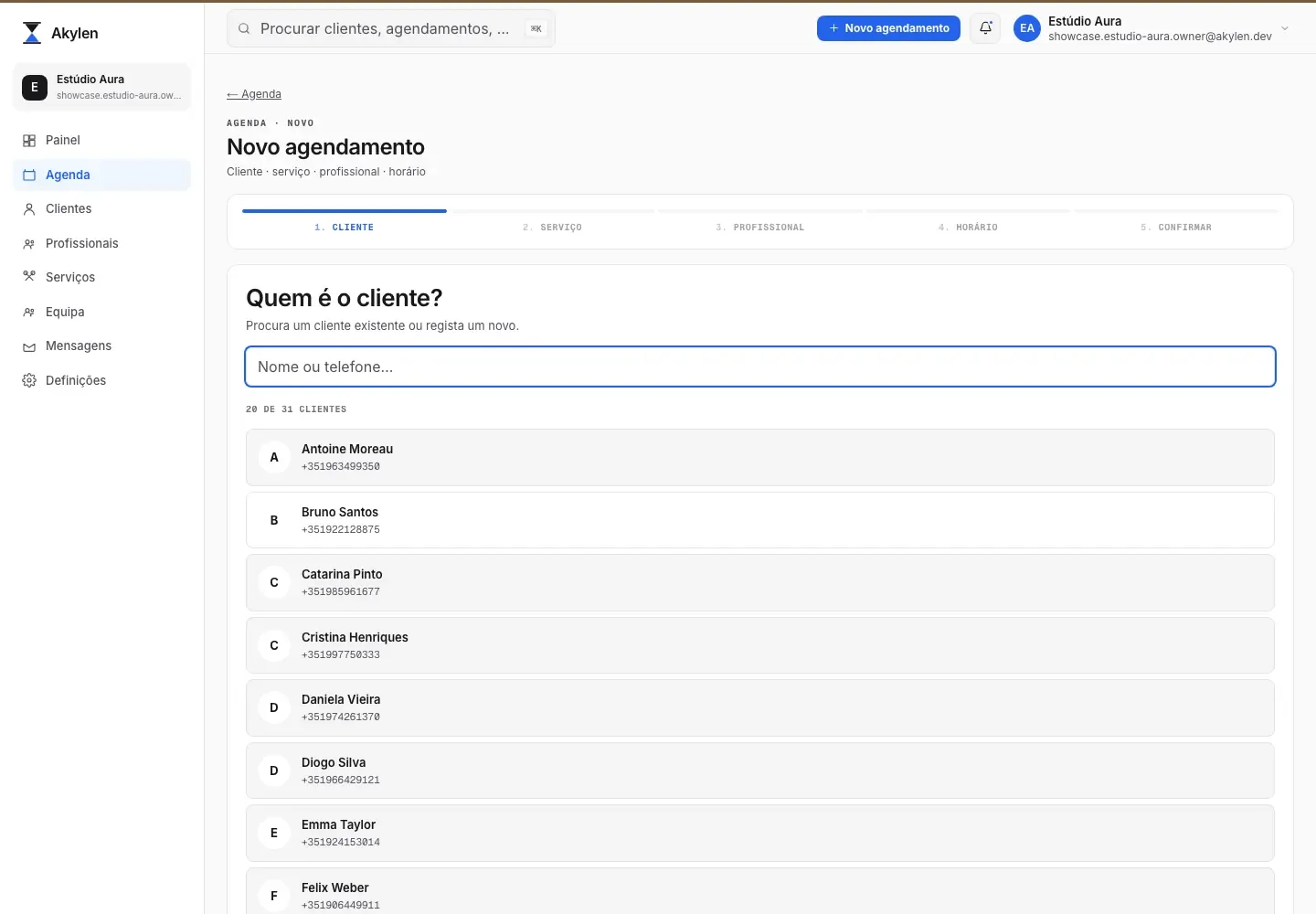Image resolution: width=1316 pixels, height=914 pixels.
Task: Select step 1 Cliente tab
Action: click(345, 222)
